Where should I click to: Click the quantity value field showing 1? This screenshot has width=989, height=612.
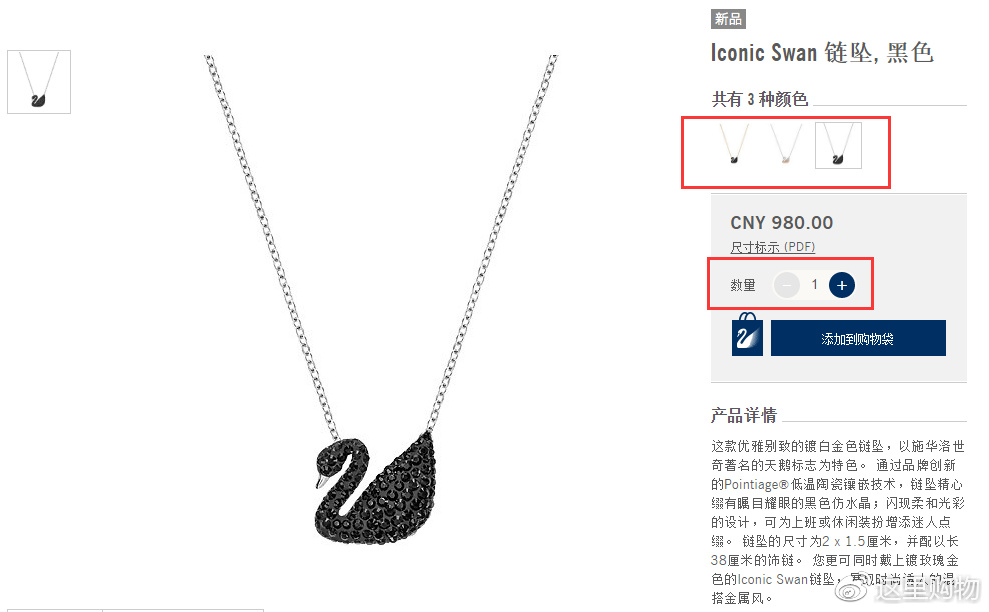(x=814, y=285)
